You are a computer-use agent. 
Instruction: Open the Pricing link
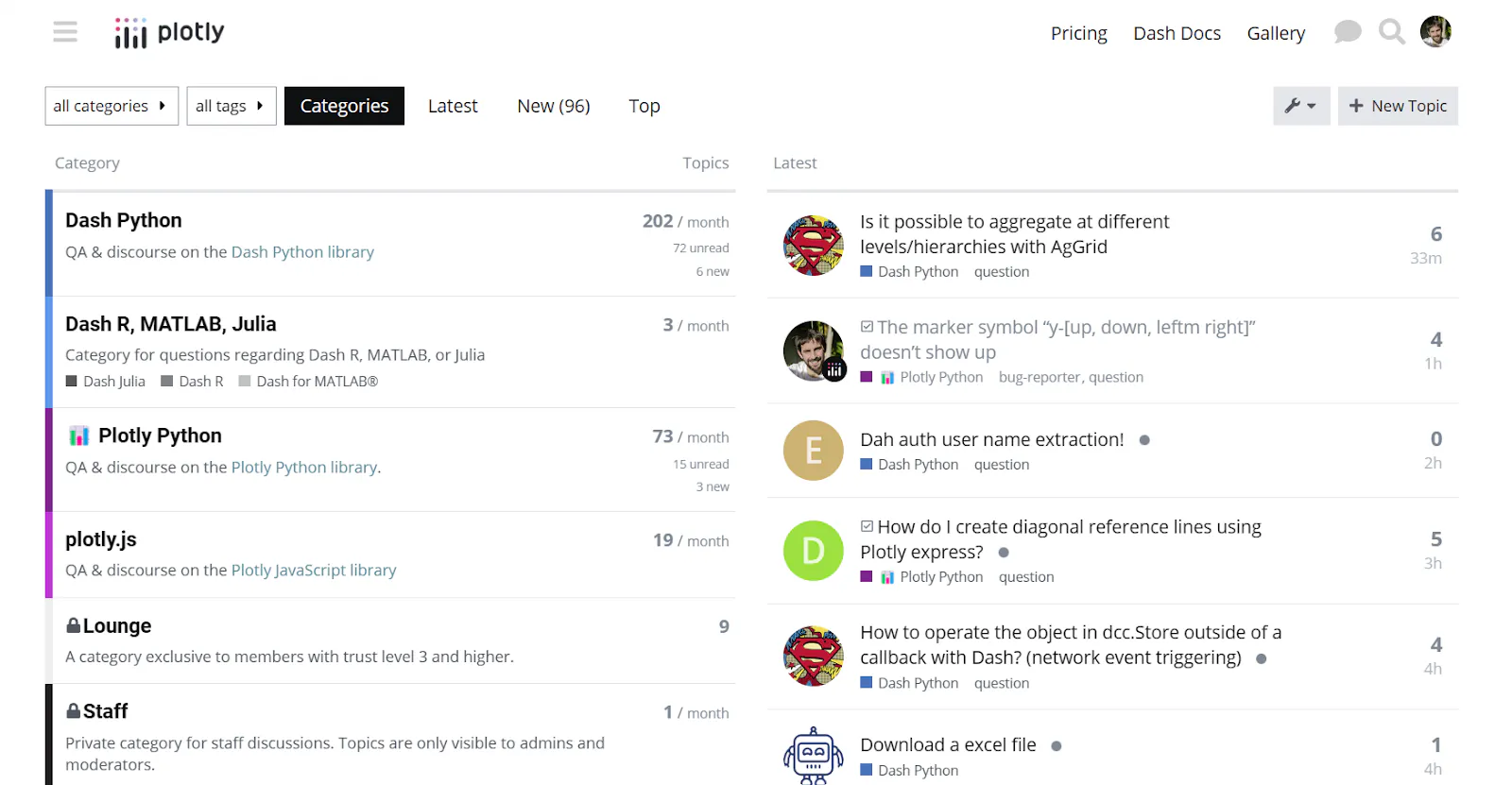pyautogui.click(x=1079, y=33)
